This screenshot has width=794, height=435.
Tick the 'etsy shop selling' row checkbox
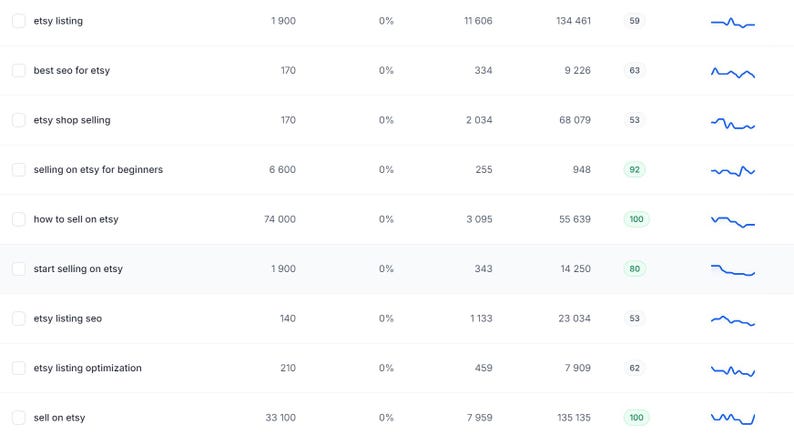click(x=19, y=120)
